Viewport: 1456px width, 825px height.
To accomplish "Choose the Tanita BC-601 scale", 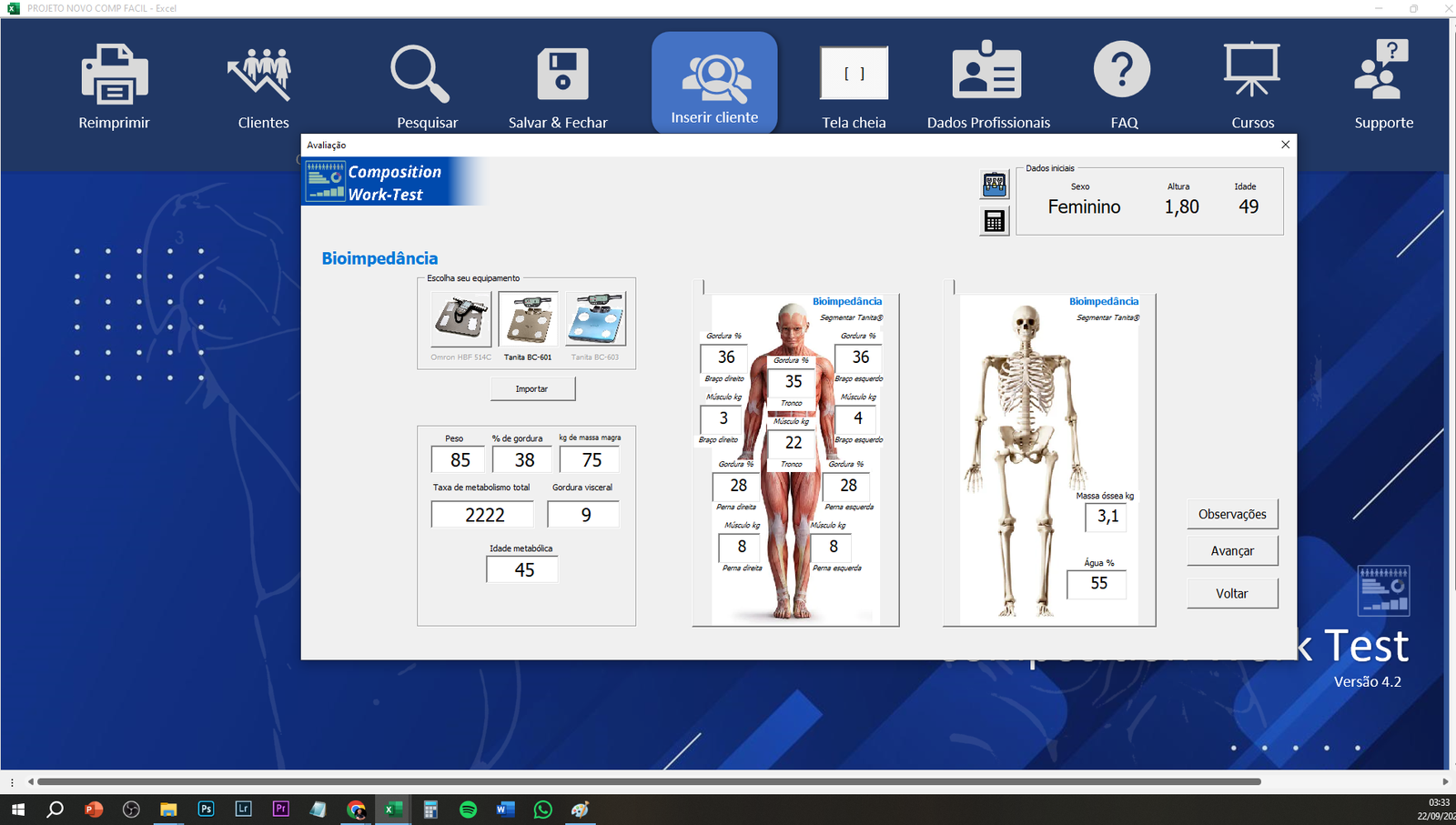I will (x=528, y=319).
